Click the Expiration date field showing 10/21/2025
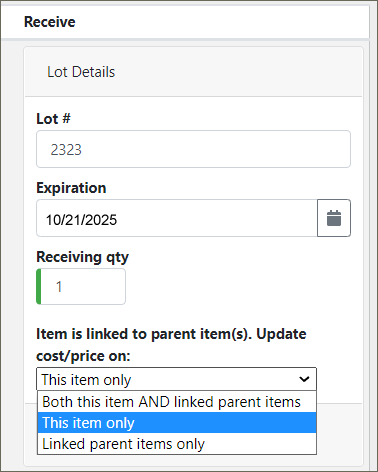 tap(177, 218)
